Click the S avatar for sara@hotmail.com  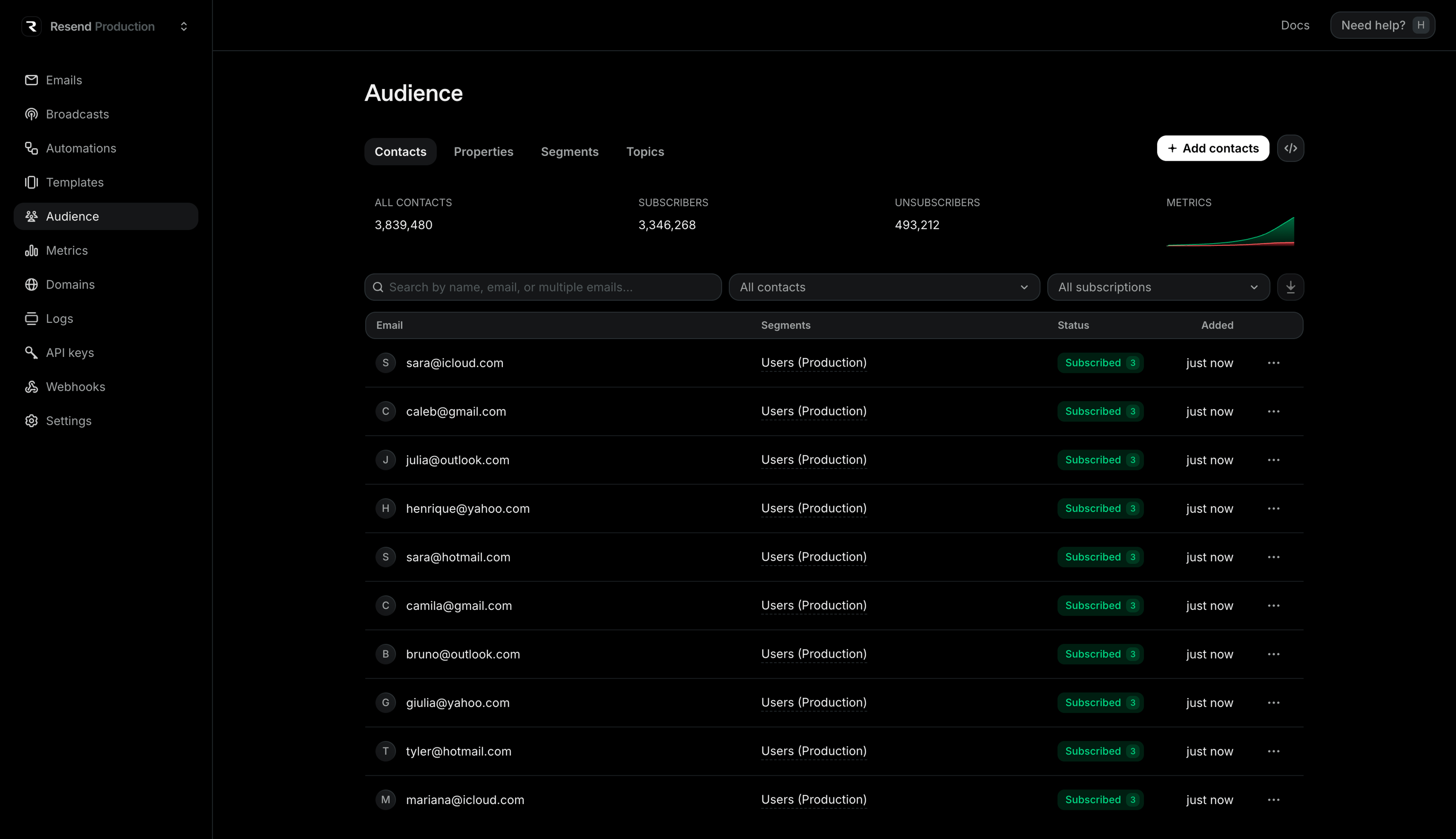tap(385, 557)
